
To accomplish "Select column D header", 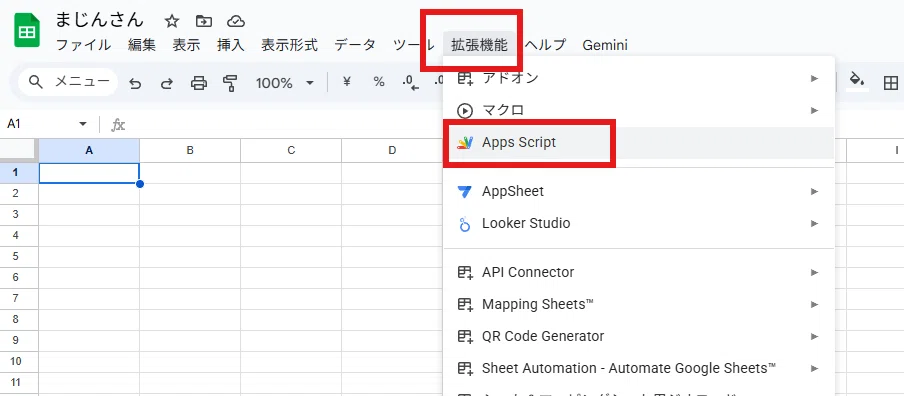I will 392,150.
